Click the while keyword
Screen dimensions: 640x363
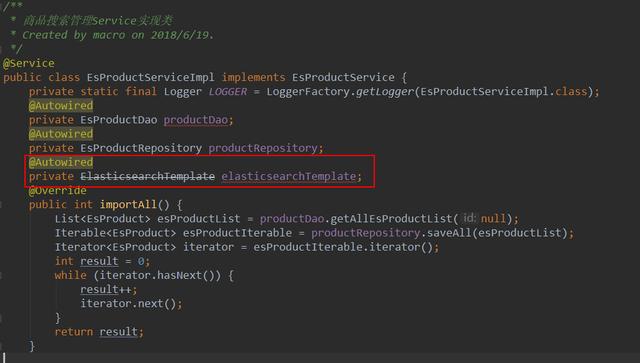70,275
